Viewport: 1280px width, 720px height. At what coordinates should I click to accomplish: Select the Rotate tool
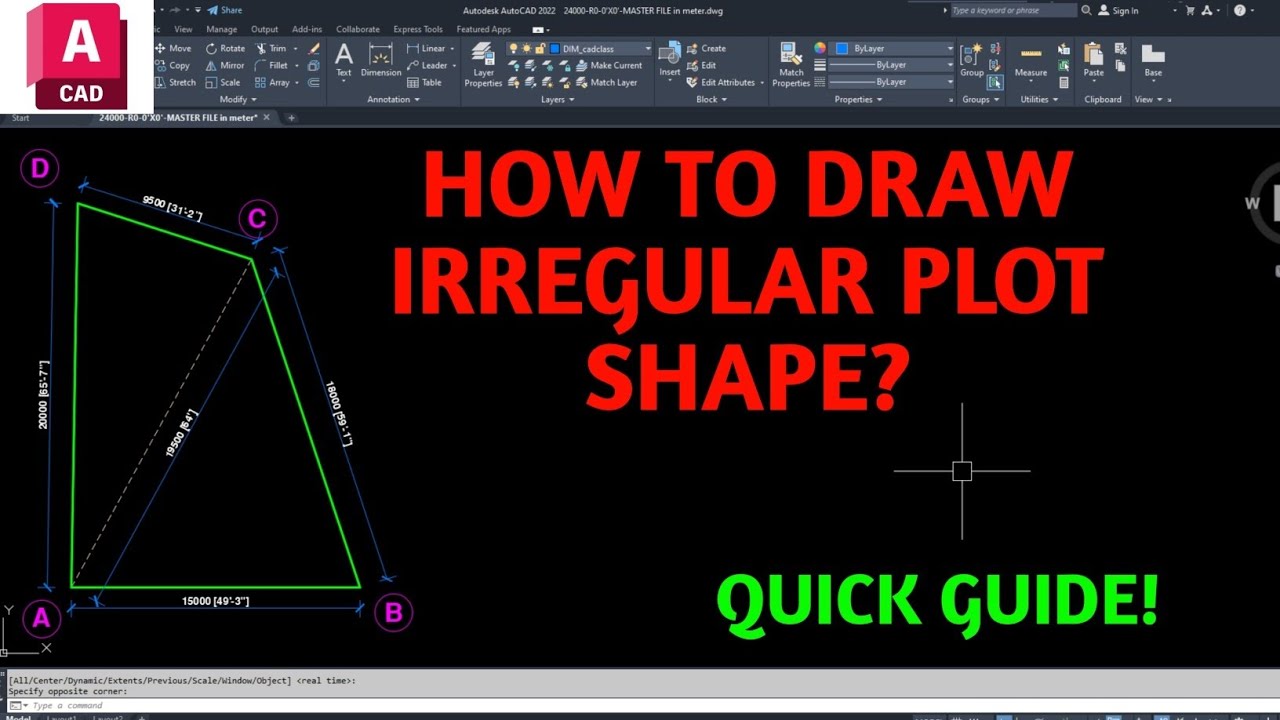coord(225,48)
